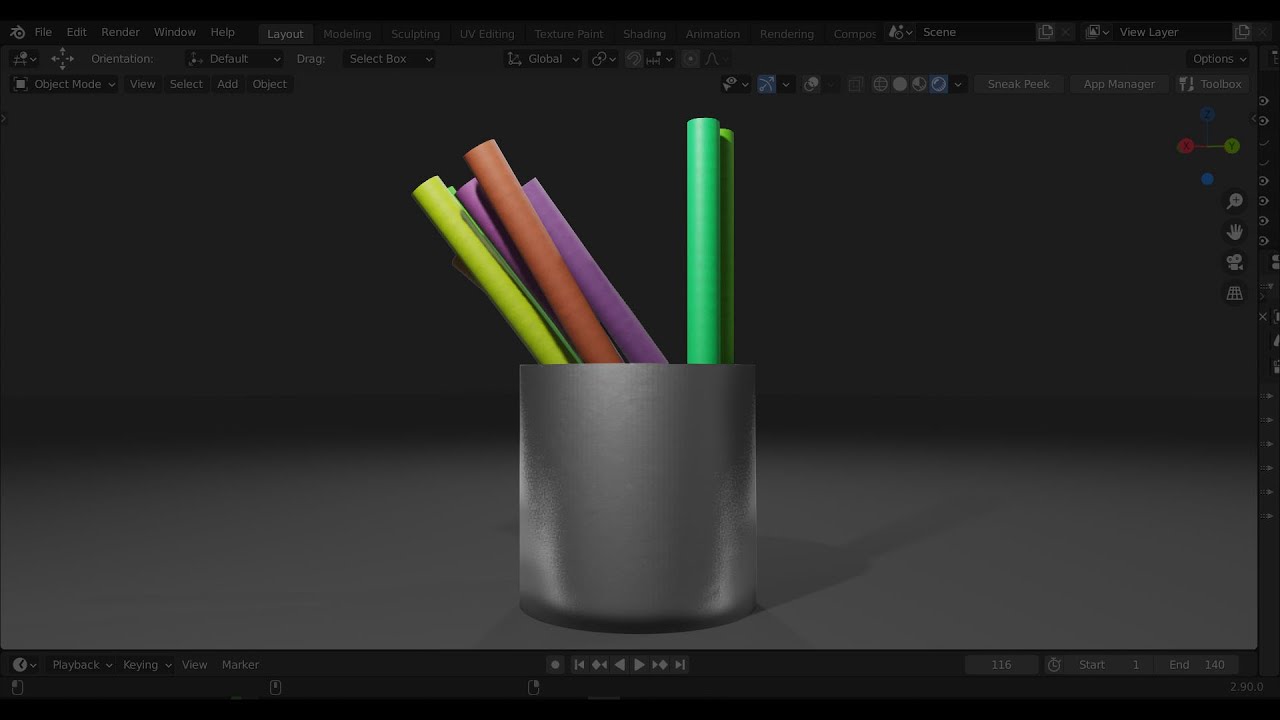
Task: Click the green Y axis gizmo
Action: pyautogui.click(x=1232, y=146)
